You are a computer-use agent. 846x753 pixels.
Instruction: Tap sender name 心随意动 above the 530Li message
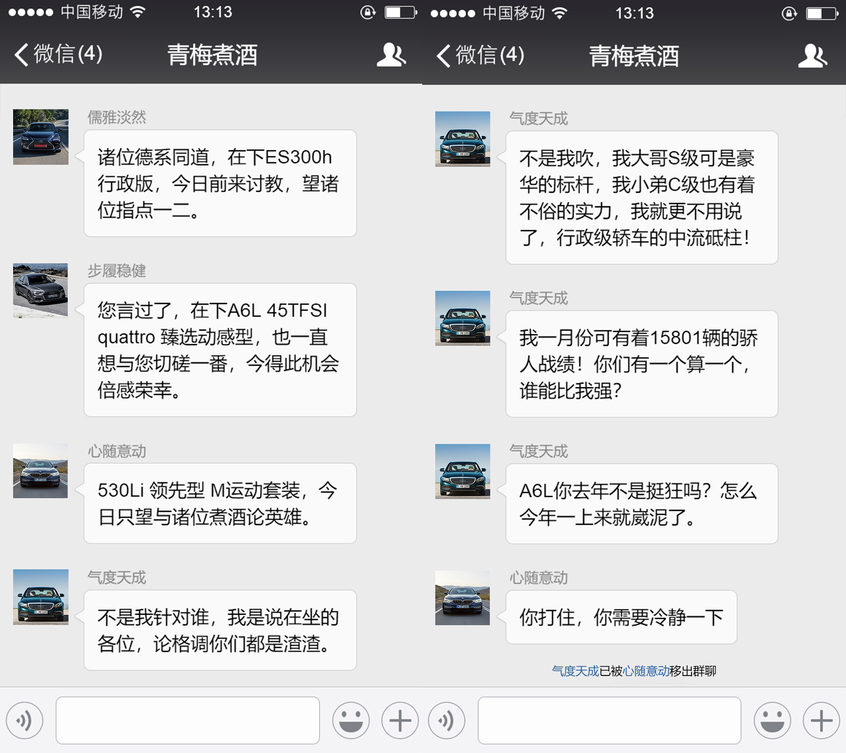point(117,451)
